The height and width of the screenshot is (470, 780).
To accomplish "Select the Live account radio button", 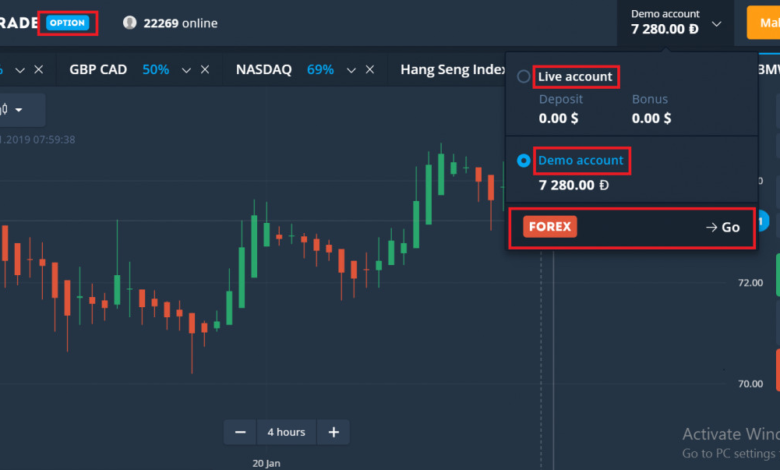I will (x=523, y=77).
